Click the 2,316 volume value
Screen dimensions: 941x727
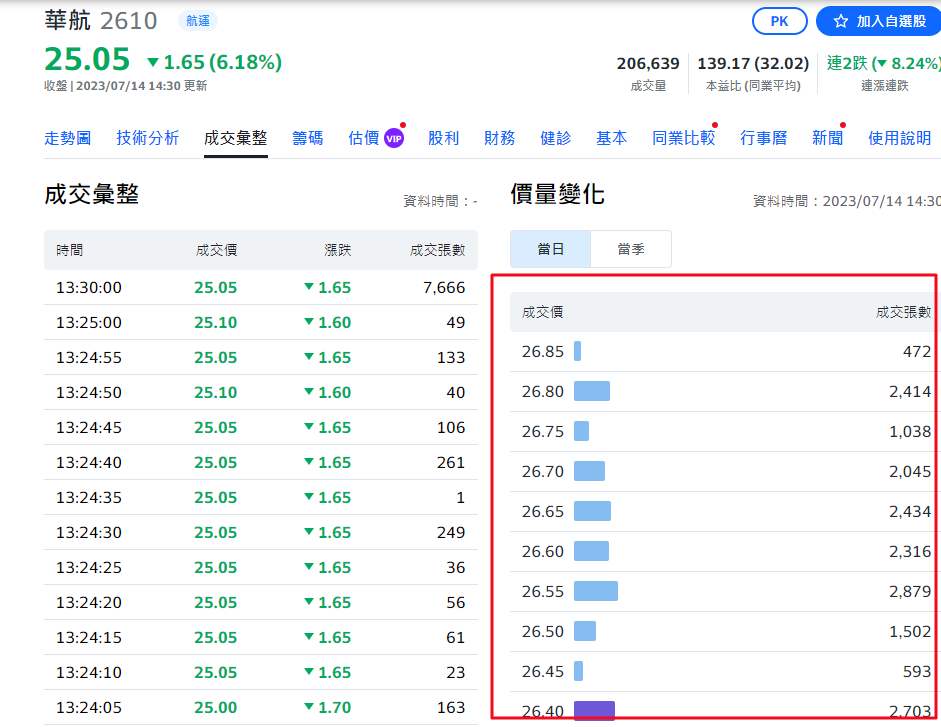pyautogui.click(x=910, y=552)
